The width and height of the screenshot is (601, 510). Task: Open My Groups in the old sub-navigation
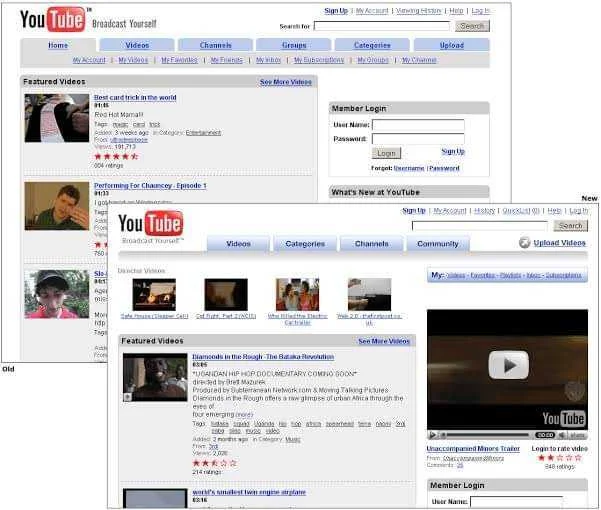[373, 60]
